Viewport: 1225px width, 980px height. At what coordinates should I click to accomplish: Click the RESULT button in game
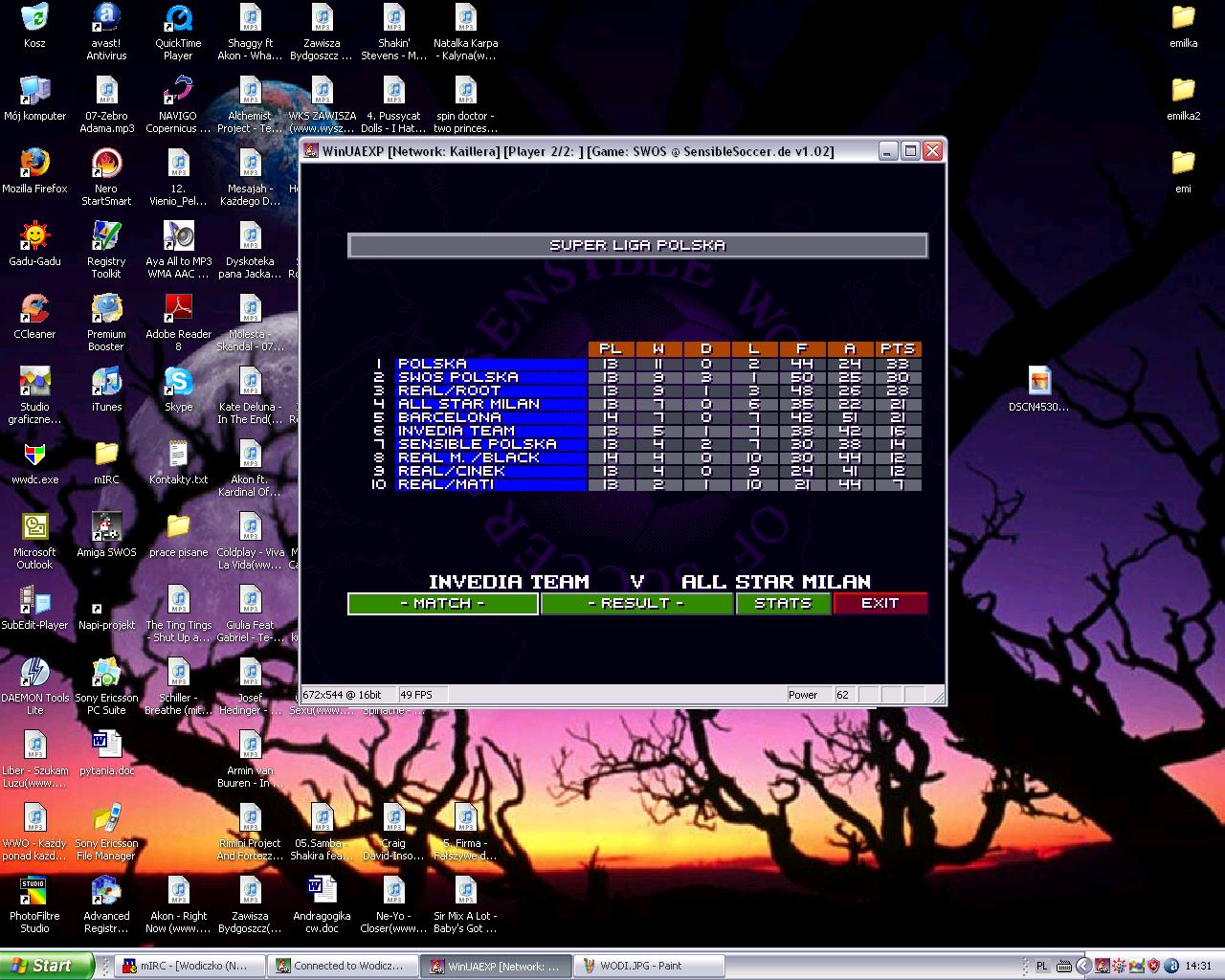636,604
